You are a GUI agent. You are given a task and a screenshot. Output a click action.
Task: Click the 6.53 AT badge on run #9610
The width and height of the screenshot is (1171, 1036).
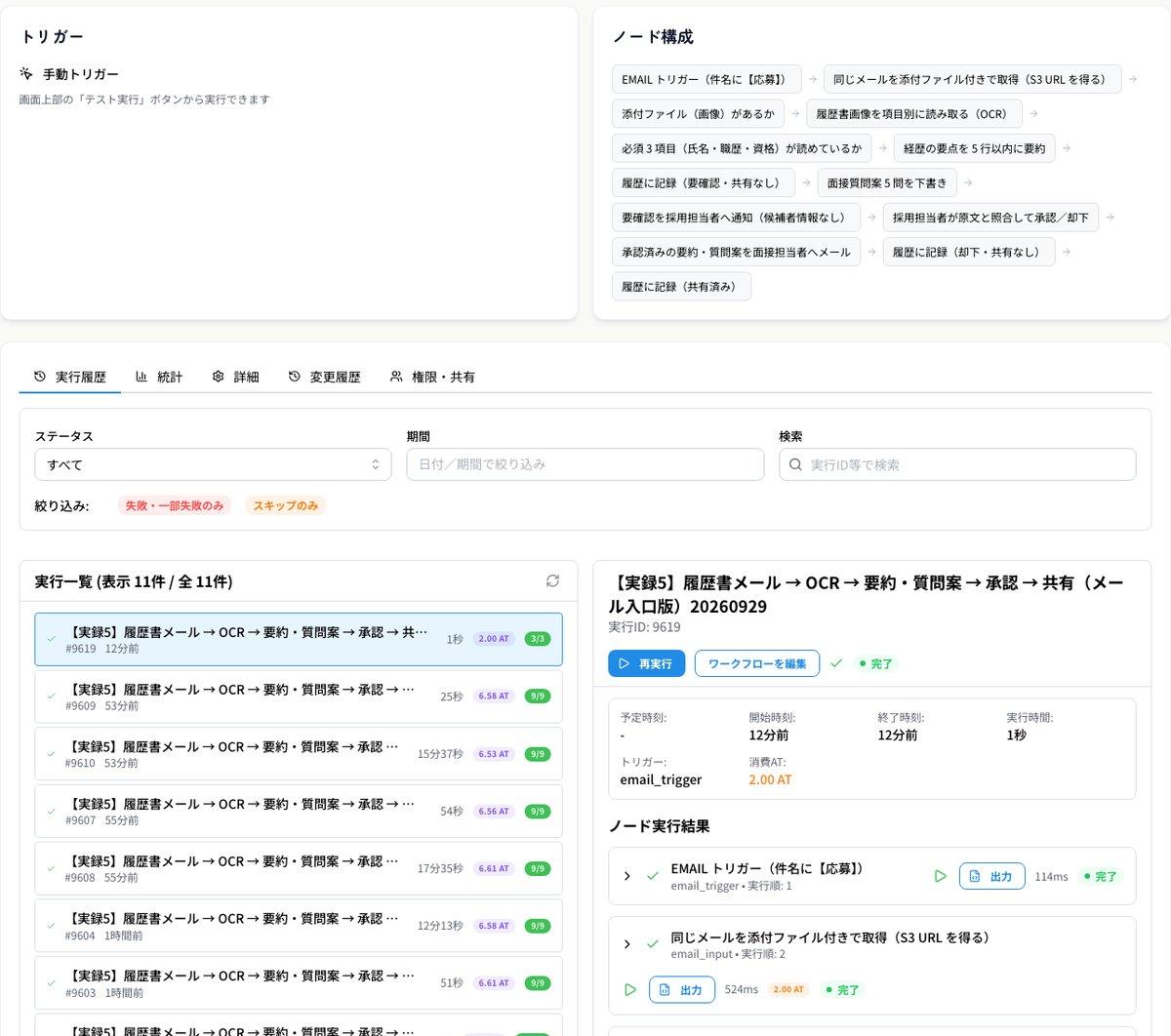pos(493,754)
